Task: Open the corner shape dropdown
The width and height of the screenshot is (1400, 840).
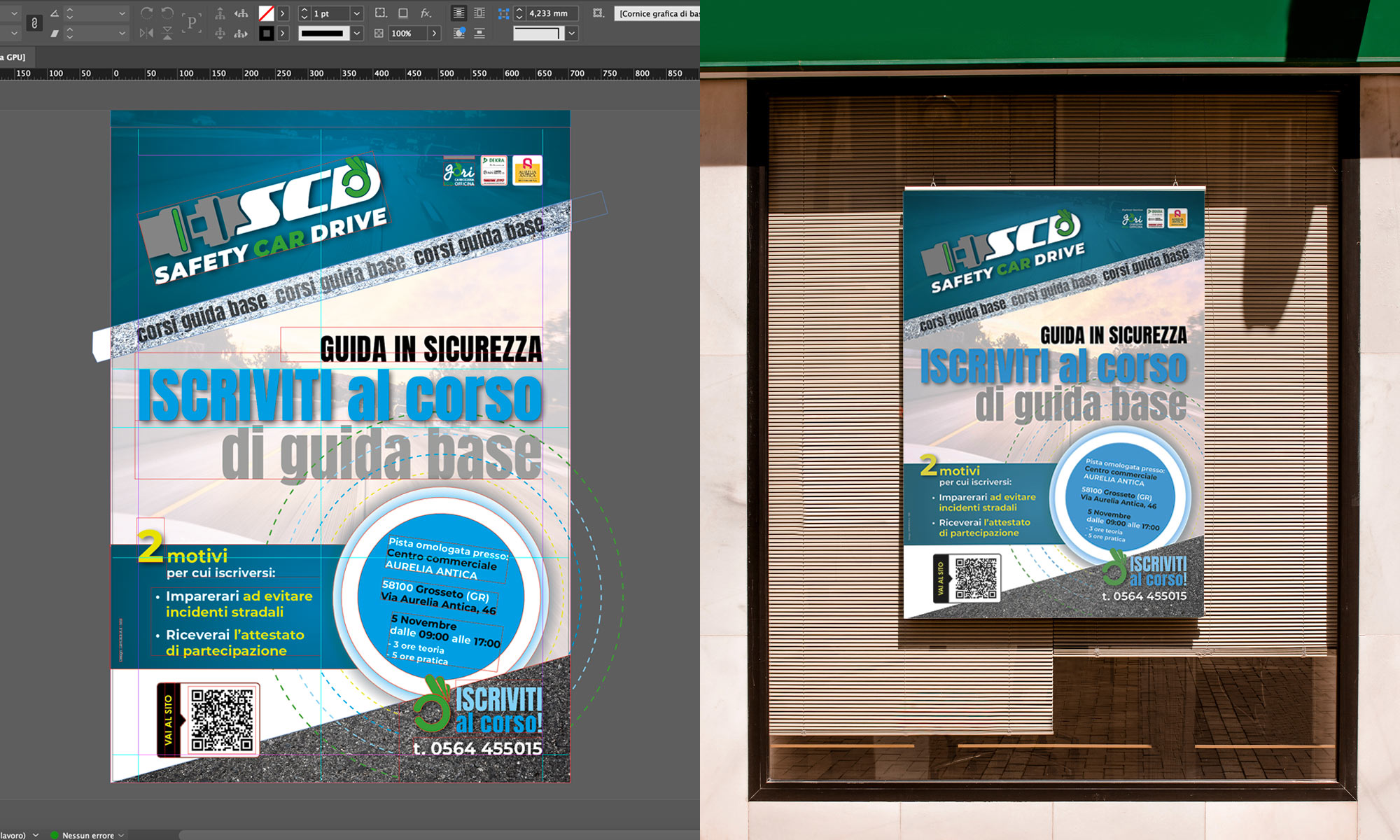Action: (x=572, y=33)
